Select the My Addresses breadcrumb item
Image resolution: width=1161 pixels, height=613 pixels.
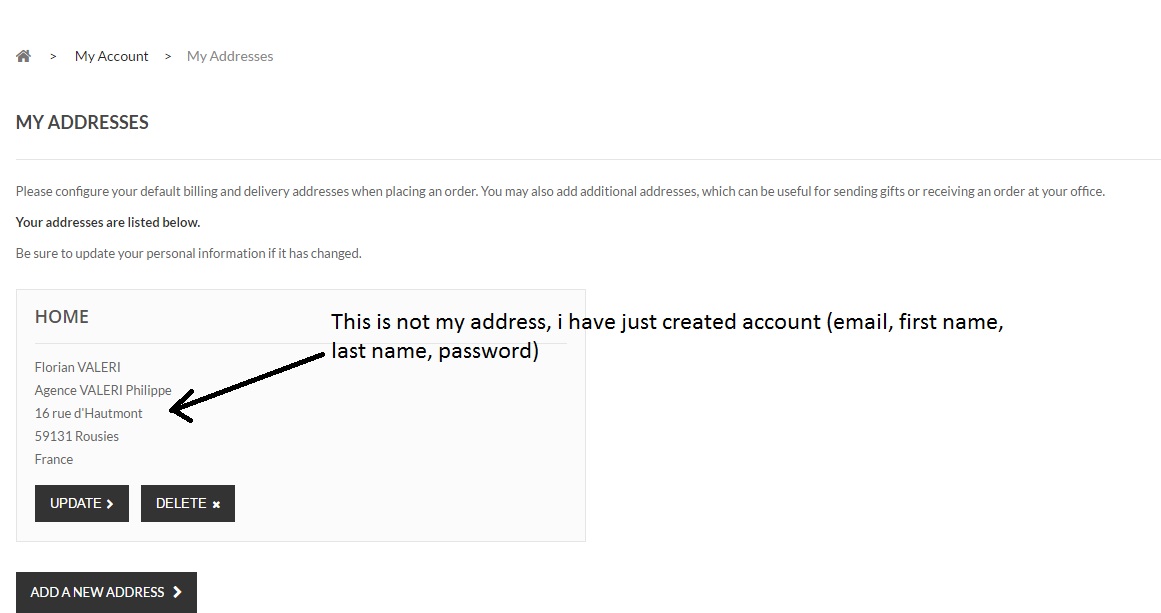230,56
